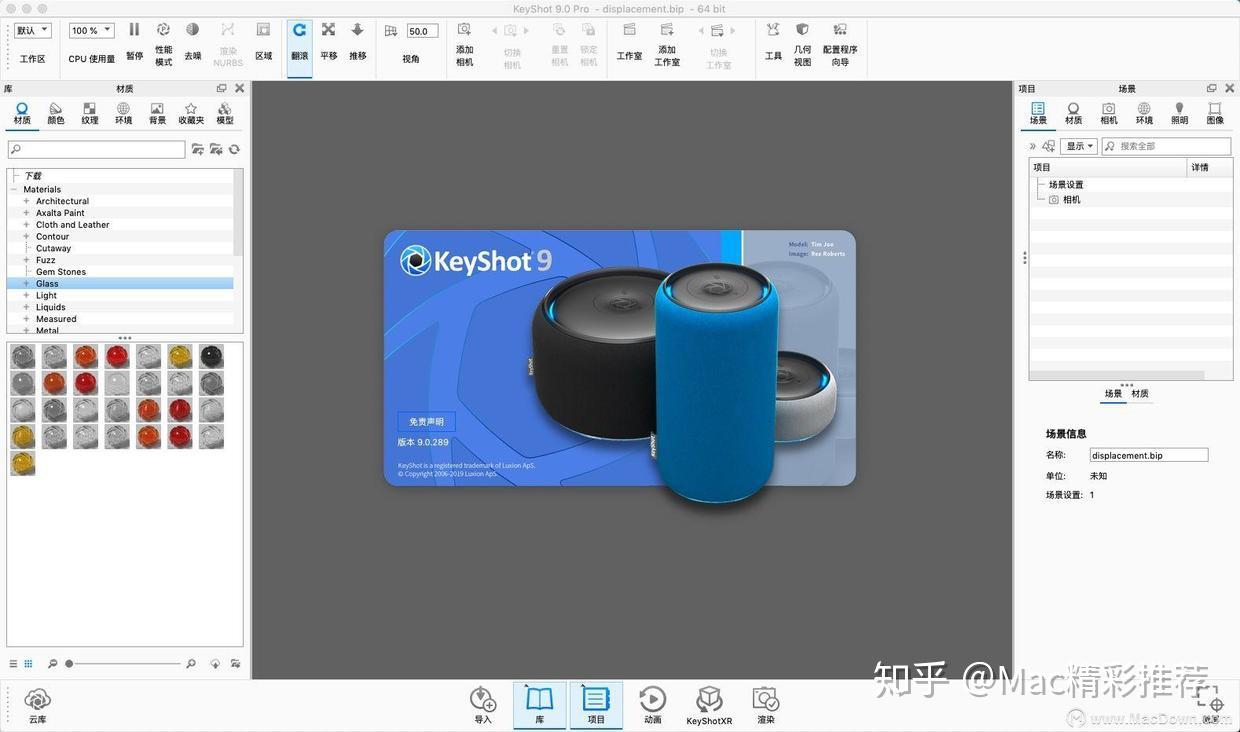Open KeyShot 云库 cloud library

pyautogui.click(x=37, y=700)
